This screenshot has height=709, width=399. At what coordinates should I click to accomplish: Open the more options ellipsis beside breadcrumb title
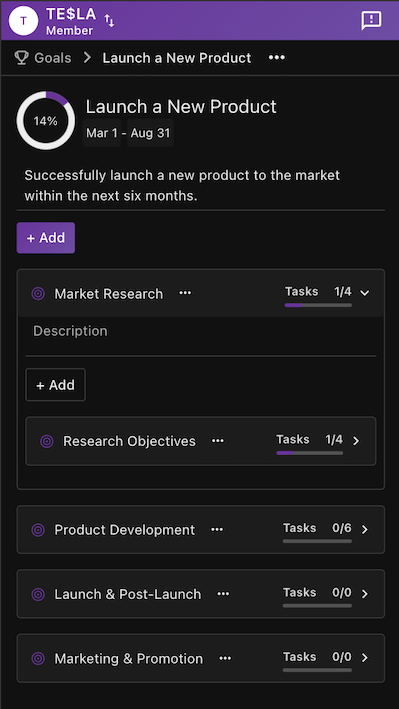pos(276,58)
